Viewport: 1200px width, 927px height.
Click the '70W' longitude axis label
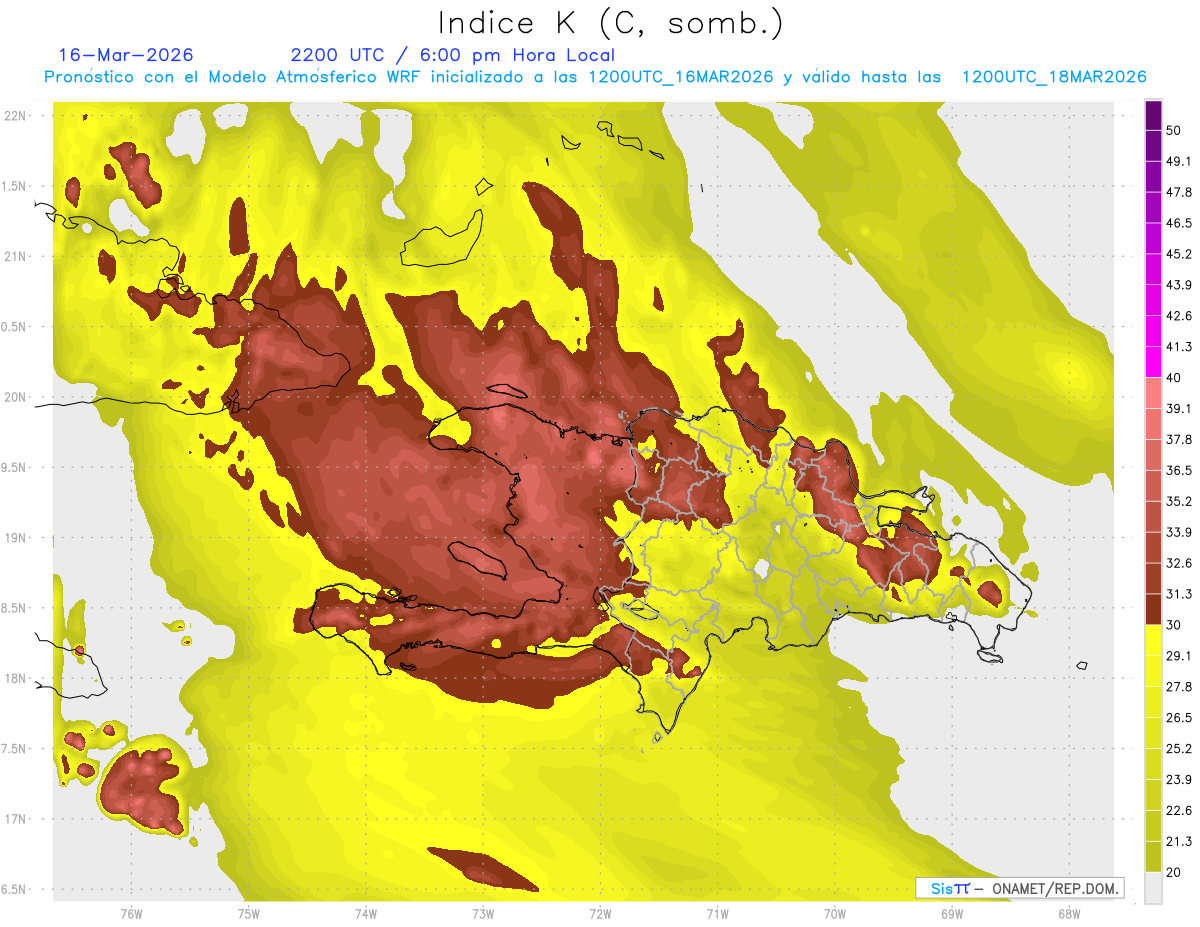834,913
